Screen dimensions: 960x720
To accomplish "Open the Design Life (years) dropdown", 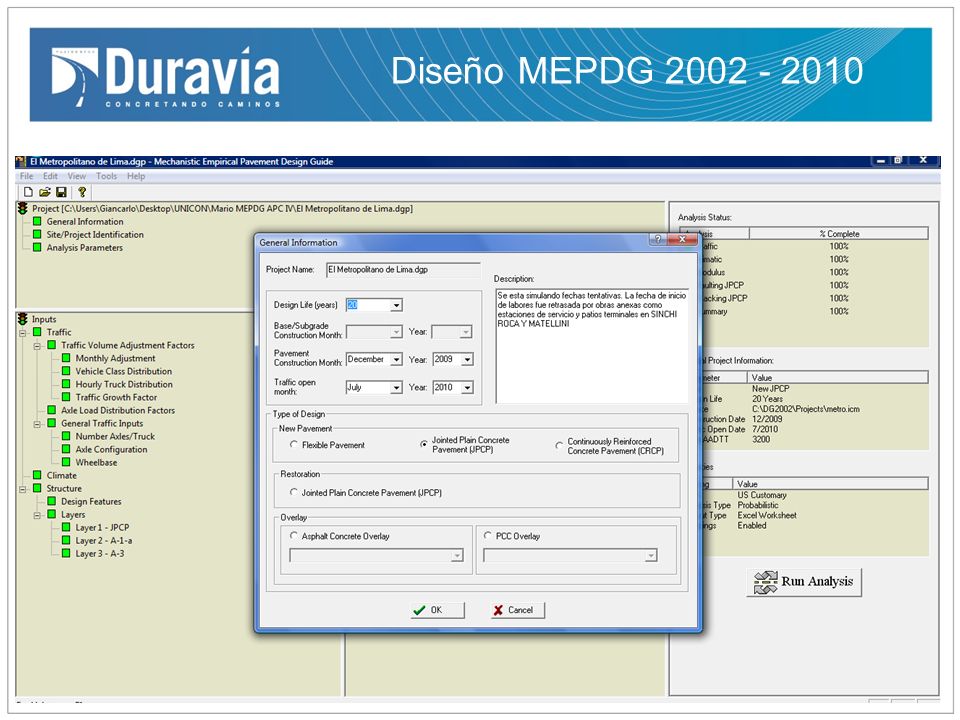I will pos(396,305).
